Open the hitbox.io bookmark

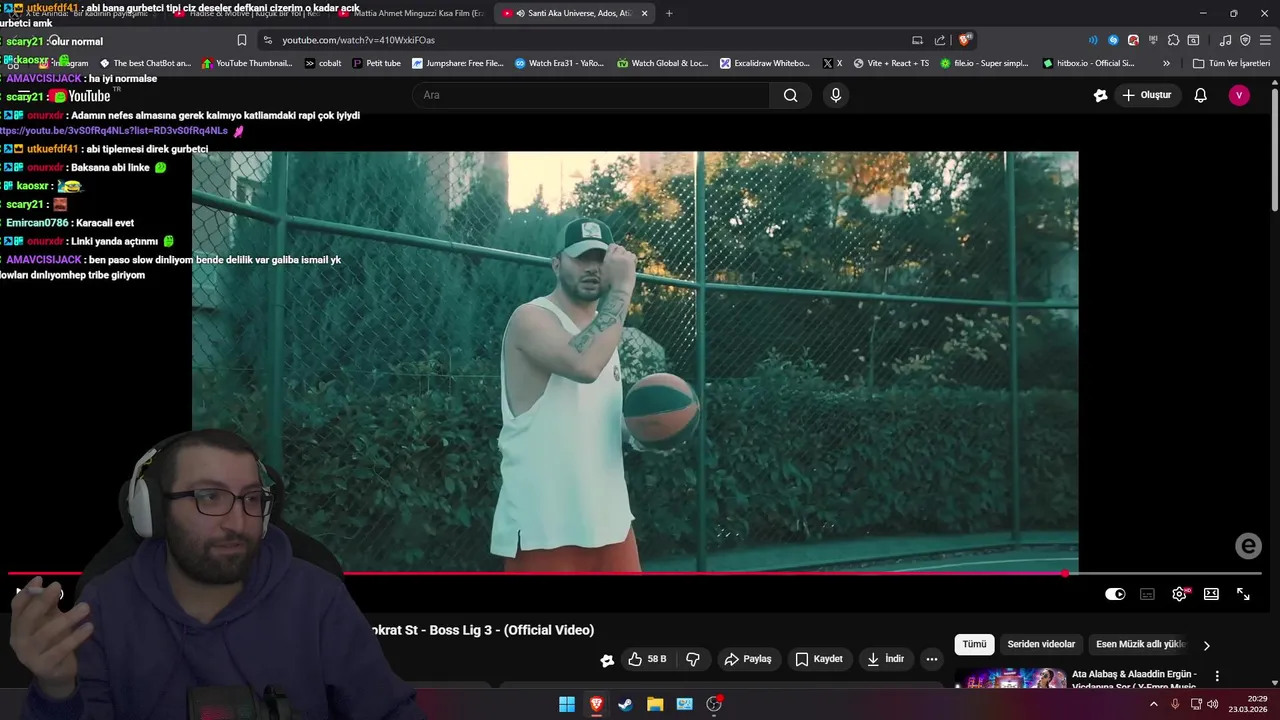click(1088, 63)
